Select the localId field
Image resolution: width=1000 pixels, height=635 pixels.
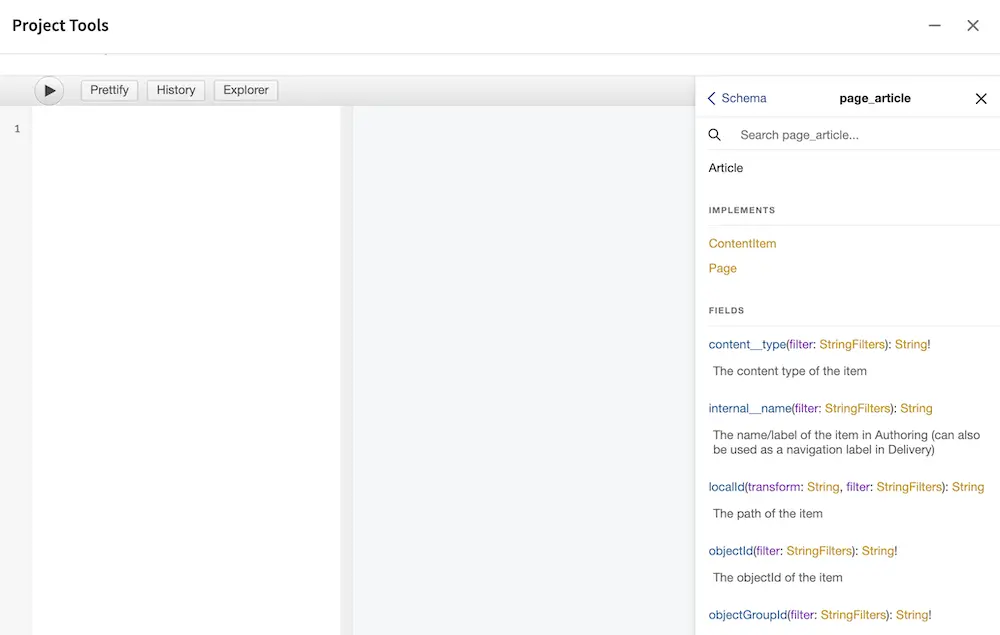pyautogui.click(x=726, y=487)
